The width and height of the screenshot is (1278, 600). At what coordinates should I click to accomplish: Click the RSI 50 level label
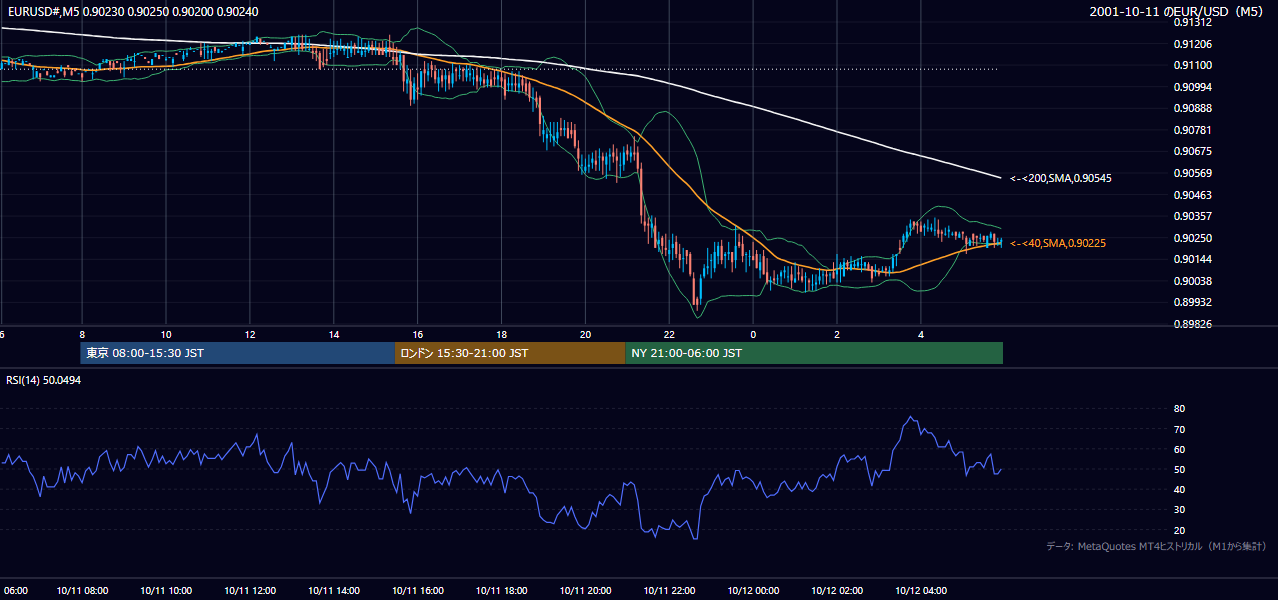(x=1179, y=470)
